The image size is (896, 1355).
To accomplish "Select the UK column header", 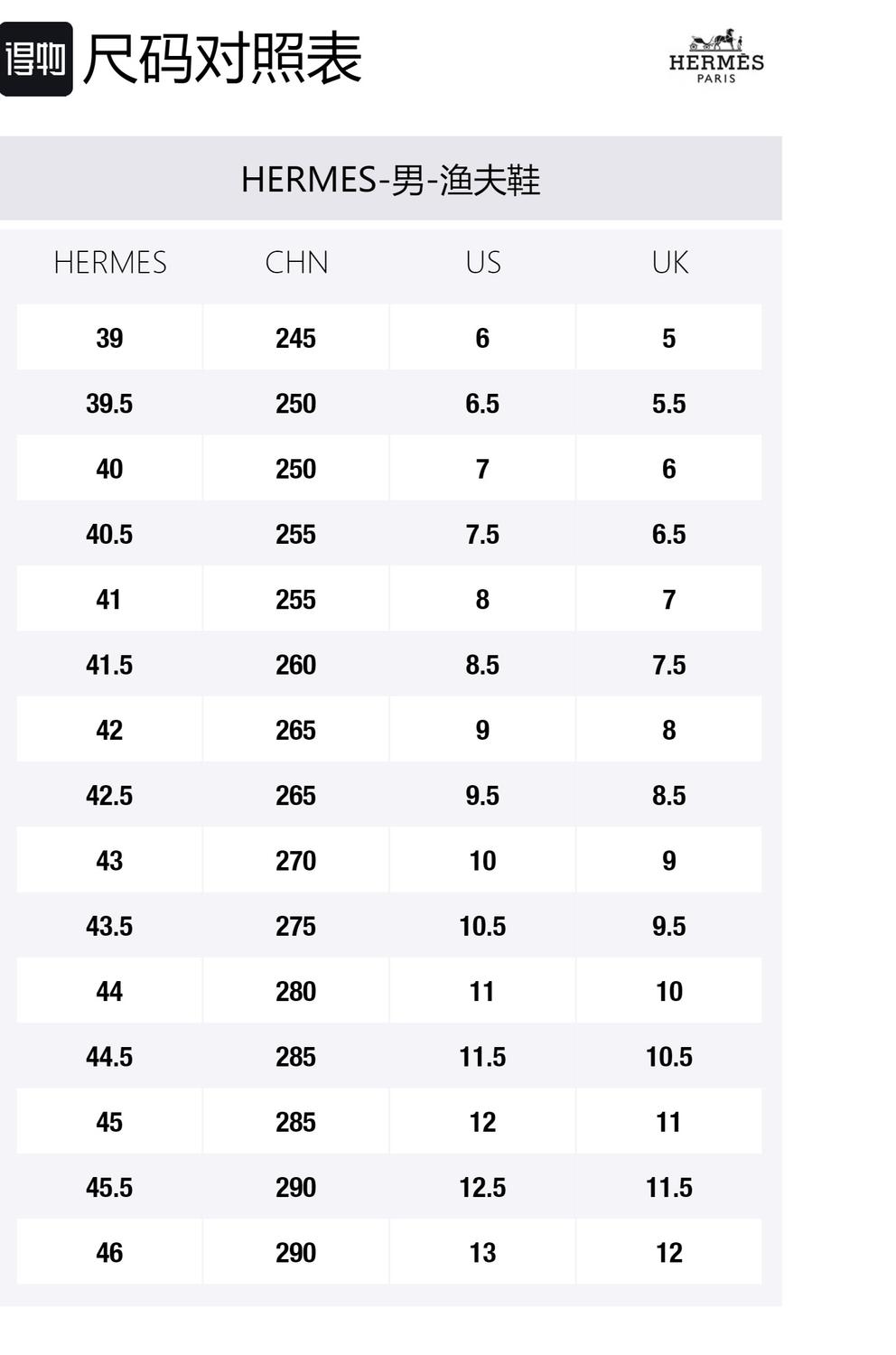I will click(x=669, y=263).
